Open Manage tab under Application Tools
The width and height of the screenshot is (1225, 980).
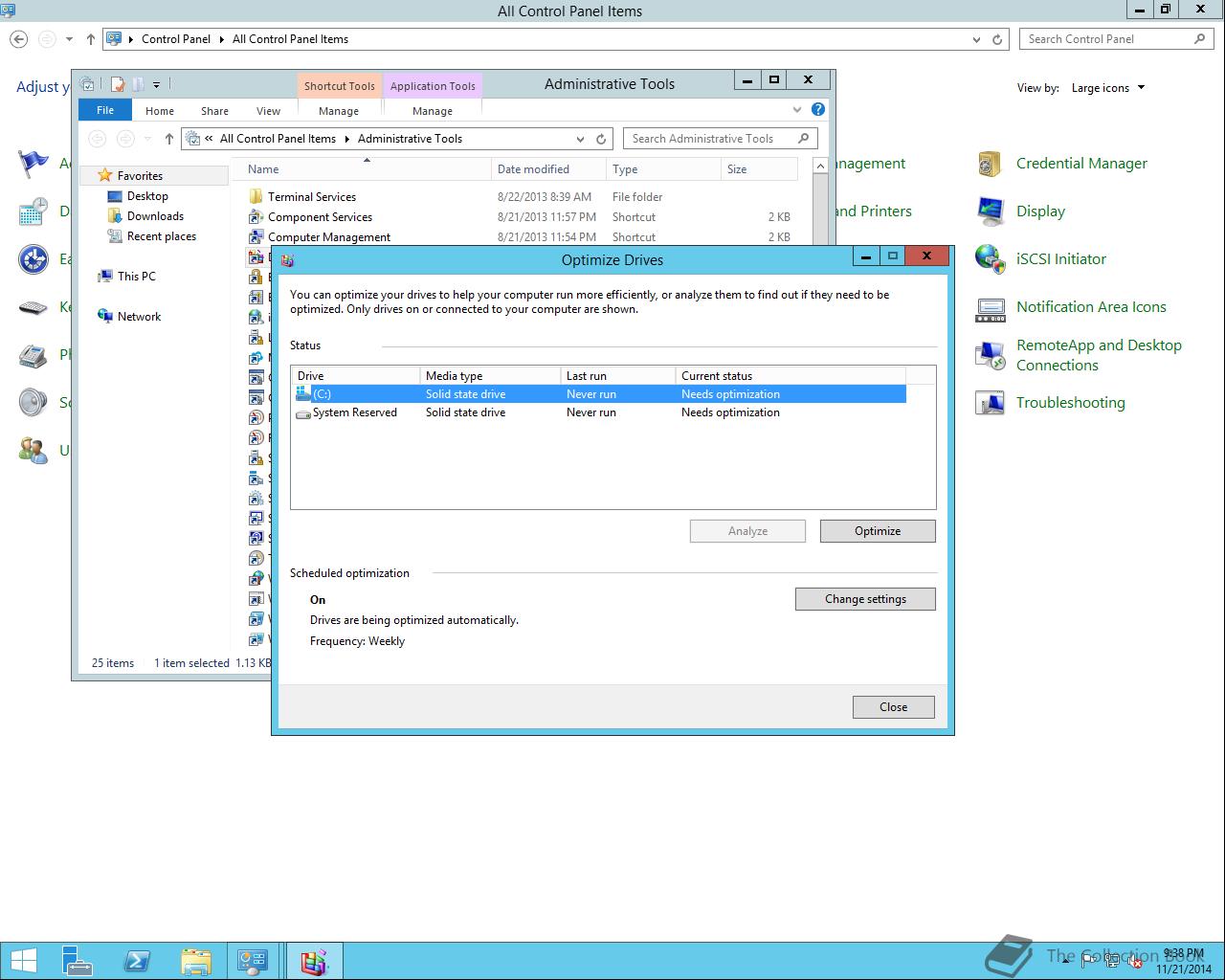(x=433, y=111)
